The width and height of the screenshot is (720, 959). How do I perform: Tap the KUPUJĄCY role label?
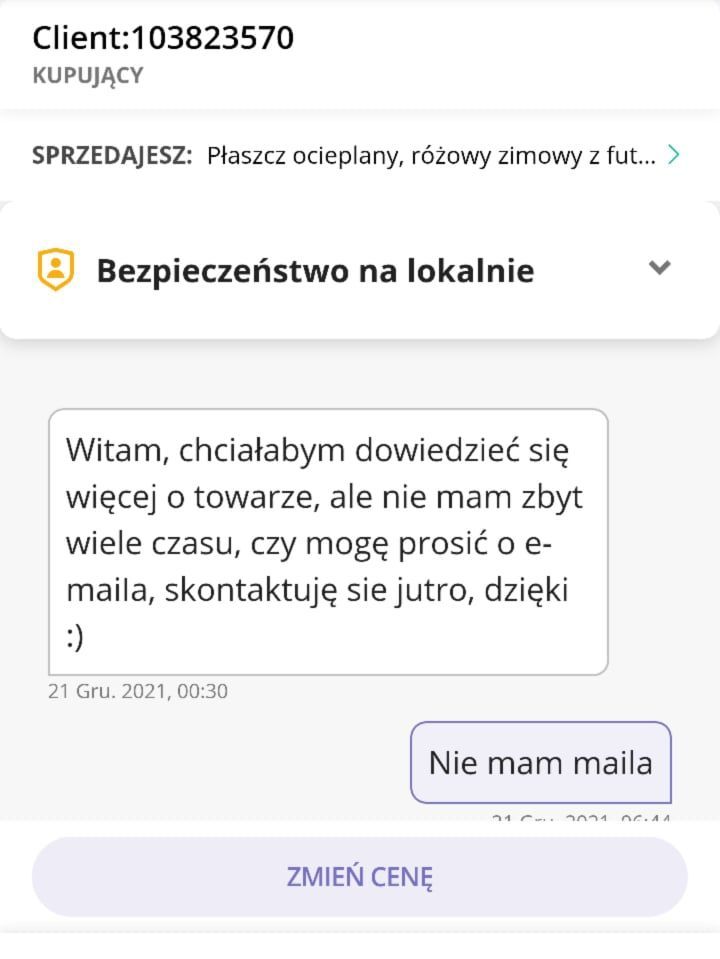pos(87,76)
